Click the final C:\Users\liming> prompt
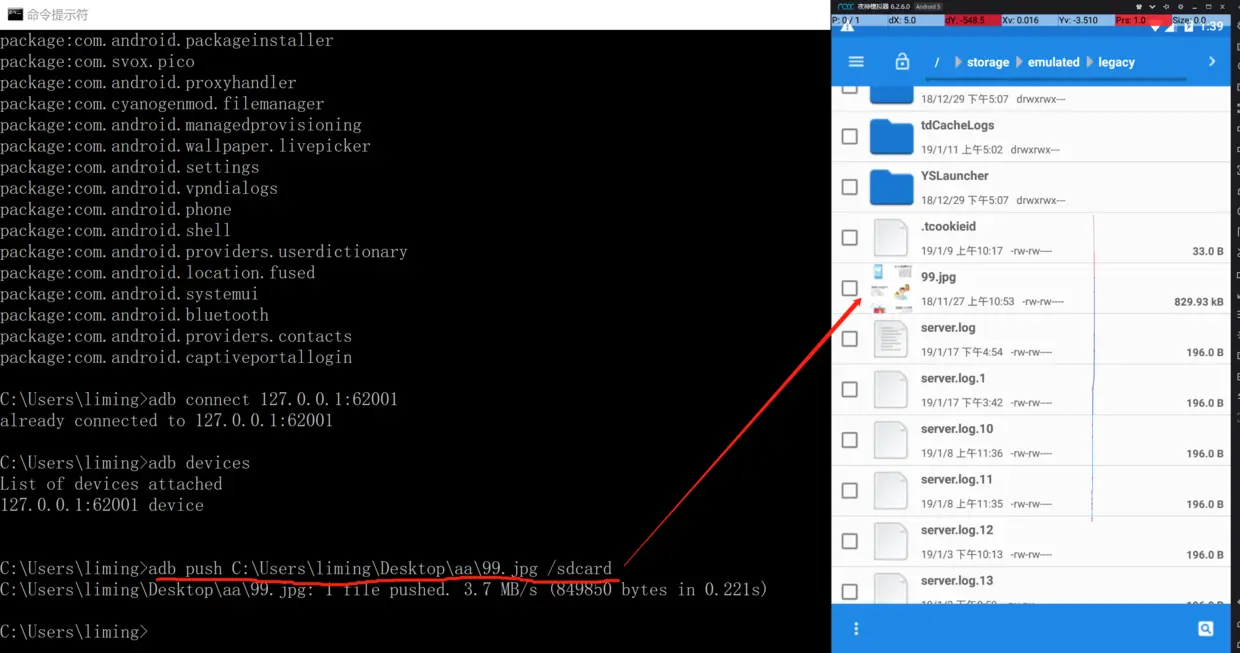This screenshot has height=653, width=1240. (x=74, y=631)
